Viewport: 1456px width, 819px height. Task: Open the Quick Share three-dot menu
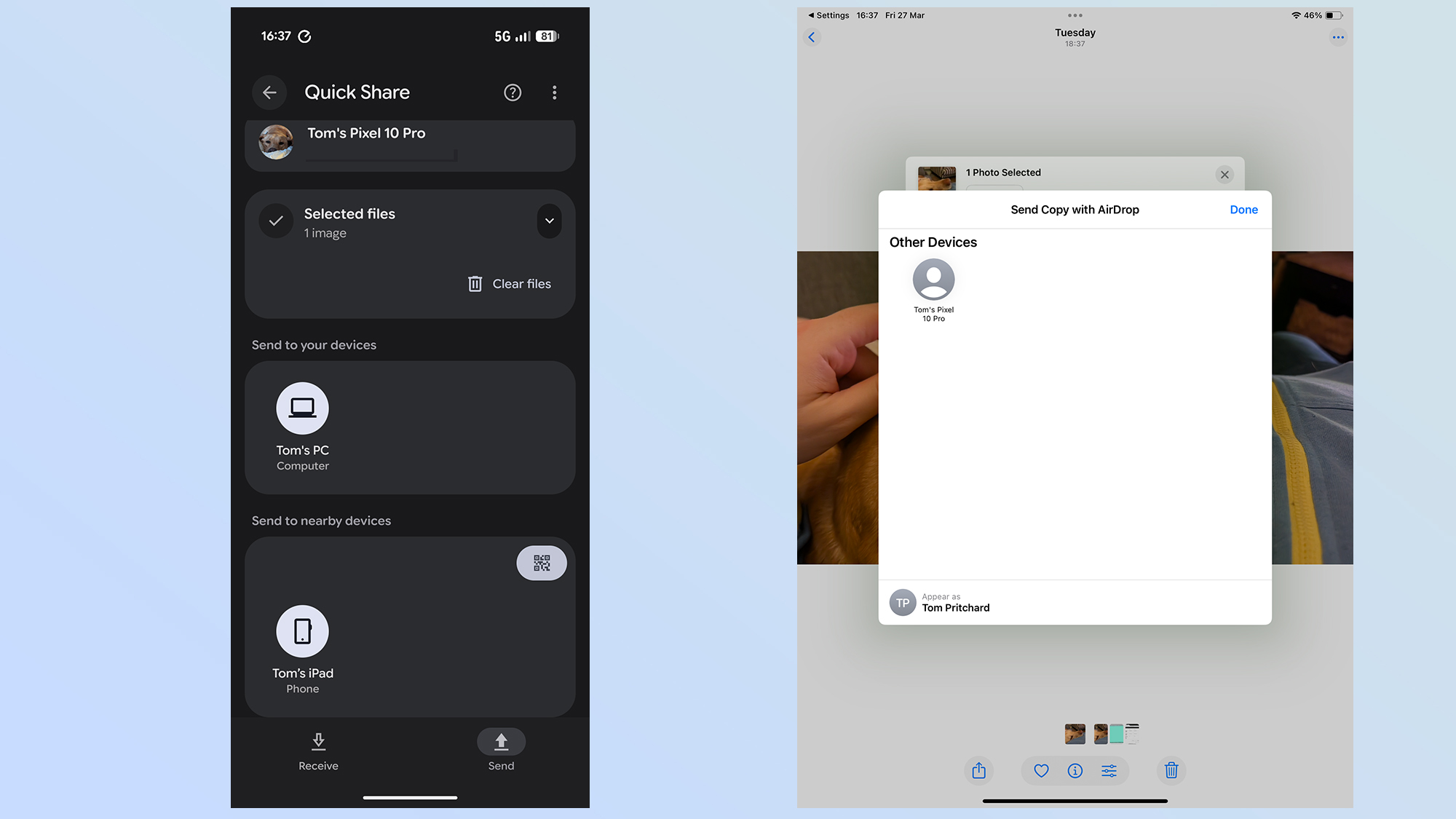pyautogui.click(x=554, y=92)
